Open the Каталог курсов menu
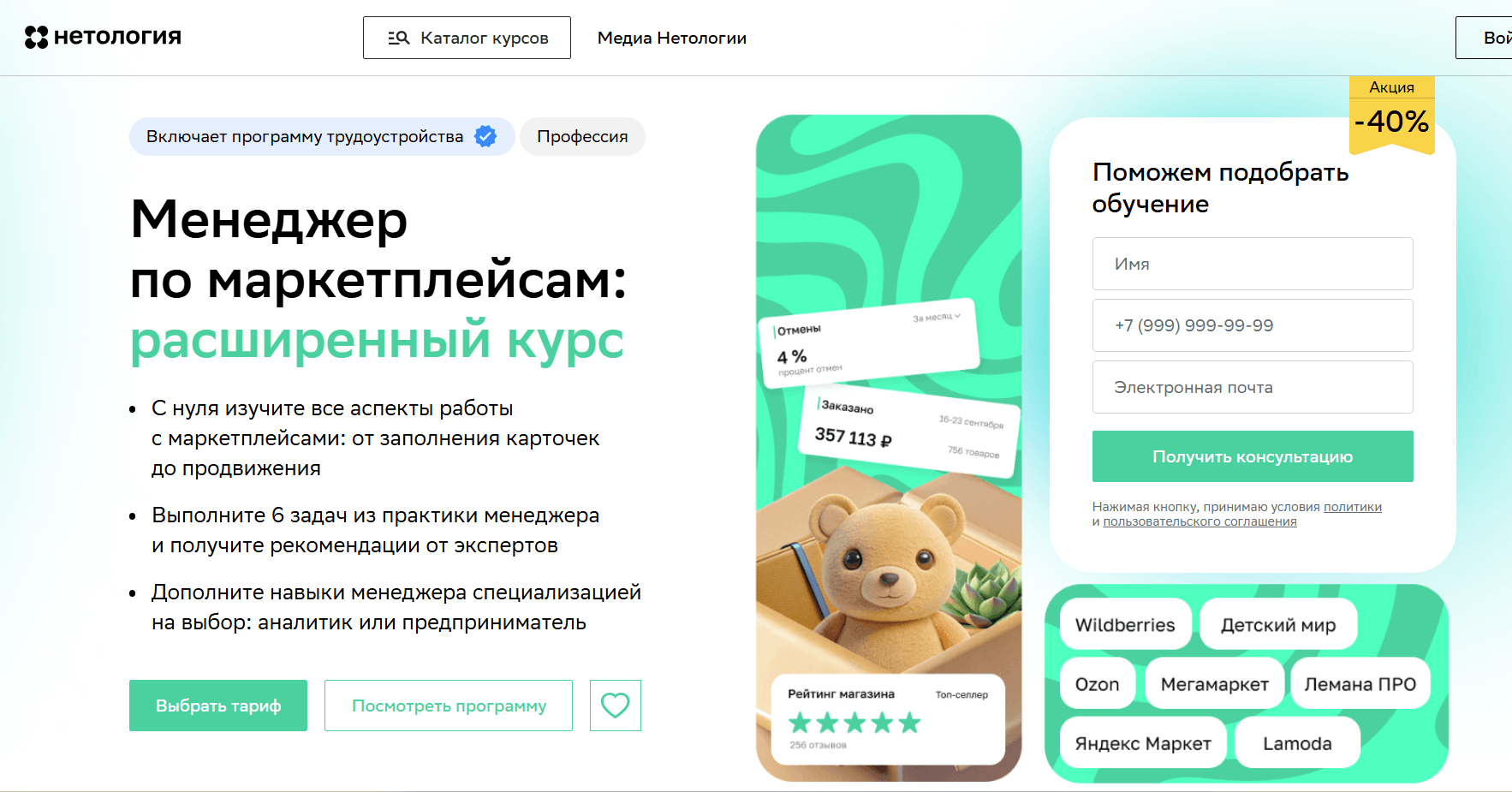This screenshot has height=792, width=1512. (x=467, y=38)
